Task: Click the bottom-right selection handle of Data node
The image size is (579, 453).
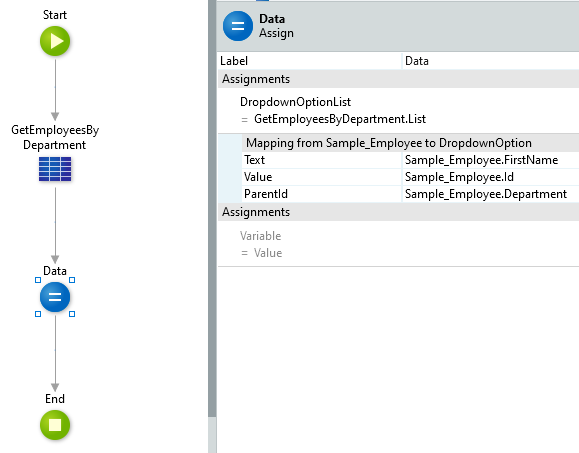Action: click(x=72, y=314)
